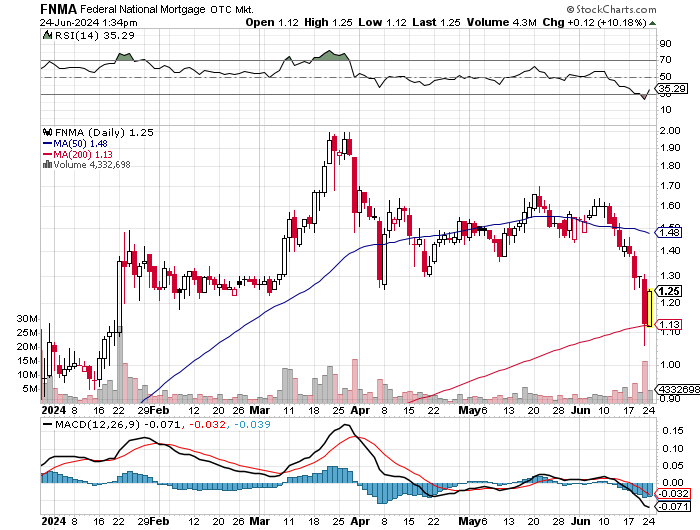
Task: Click the MACD black line legend marker
Action: (47, 424)
